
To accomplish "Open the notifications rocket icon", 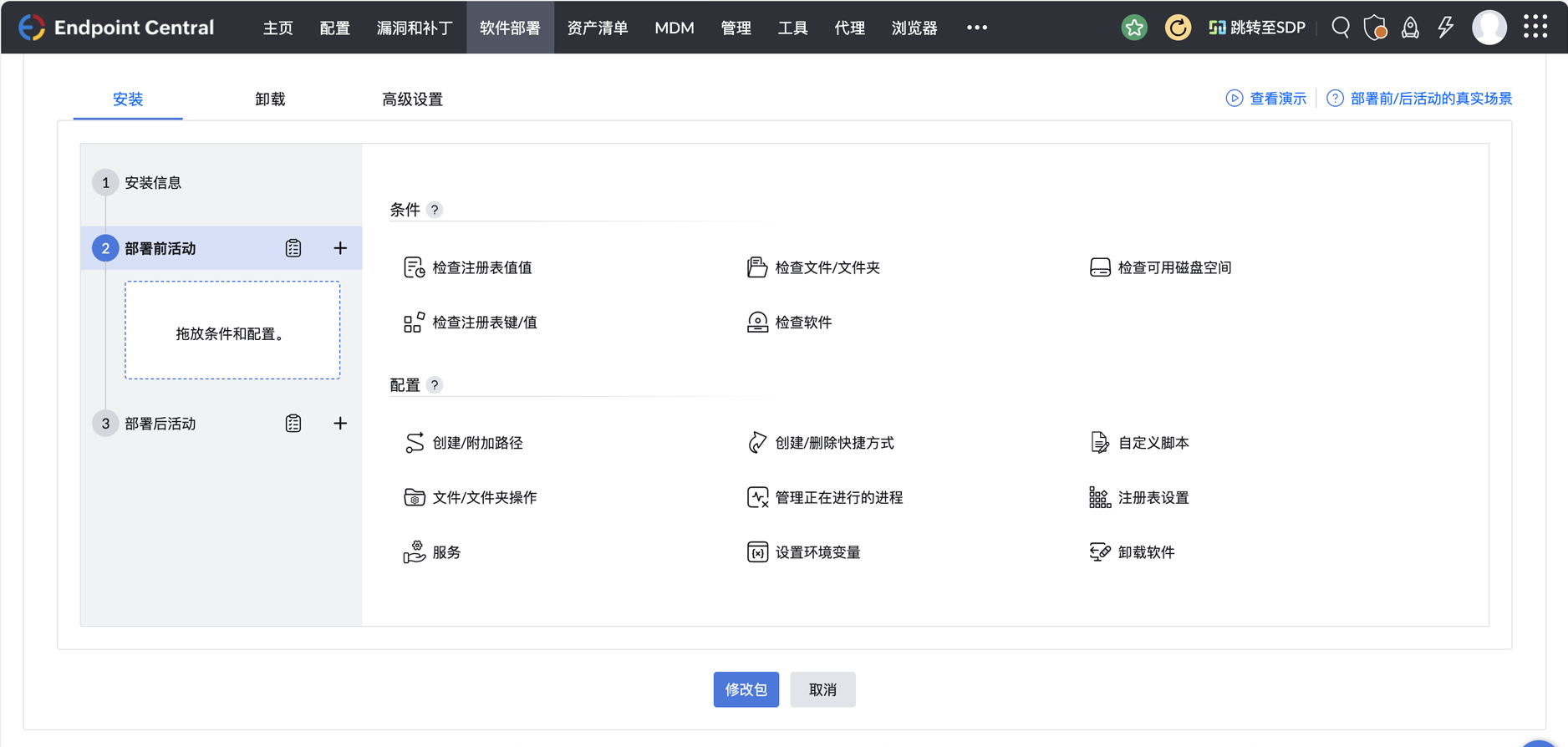I will point(1410,28).
